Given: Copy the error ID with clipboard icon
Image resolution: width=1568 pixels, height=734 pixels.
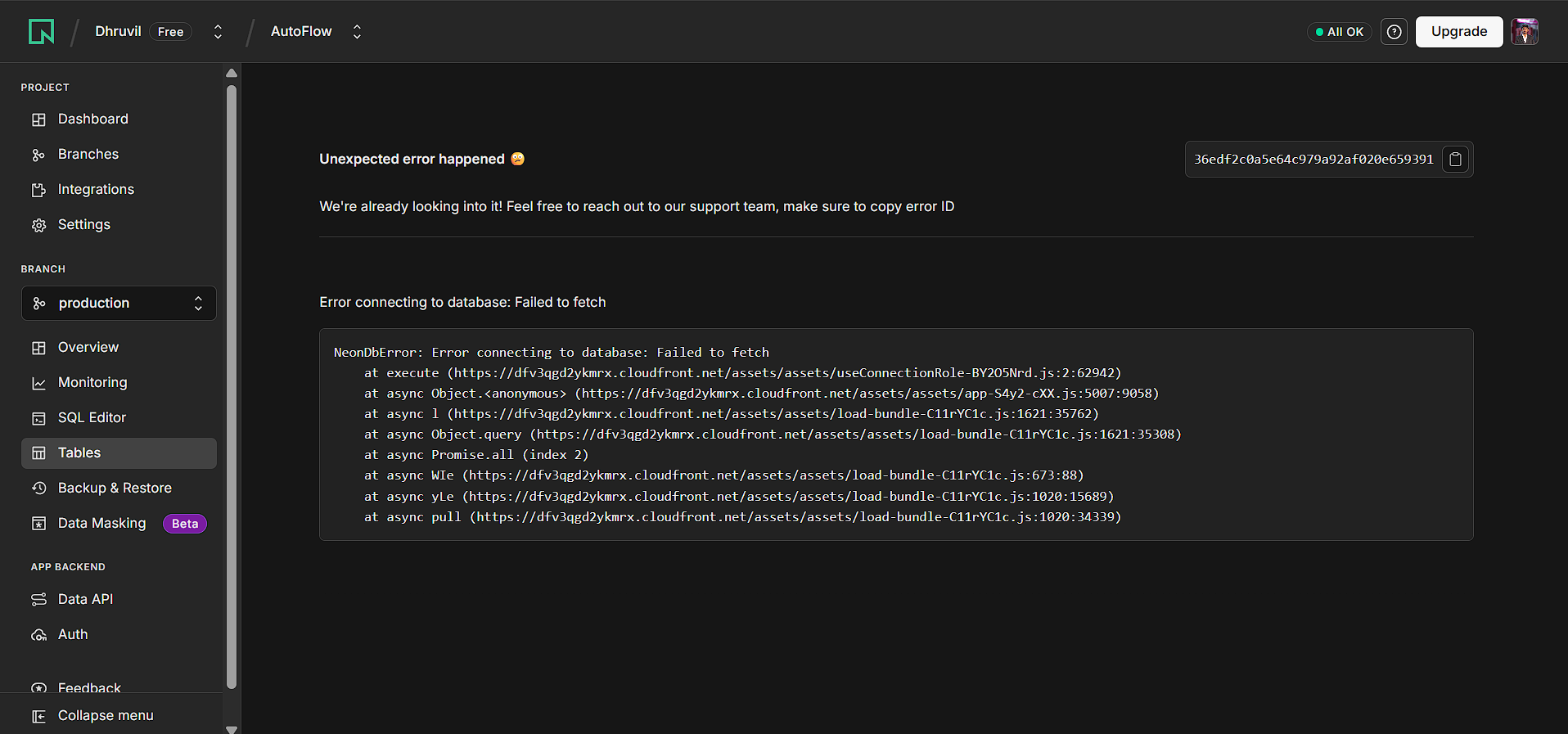Looking at the screenshot, I should (1455, 160).
